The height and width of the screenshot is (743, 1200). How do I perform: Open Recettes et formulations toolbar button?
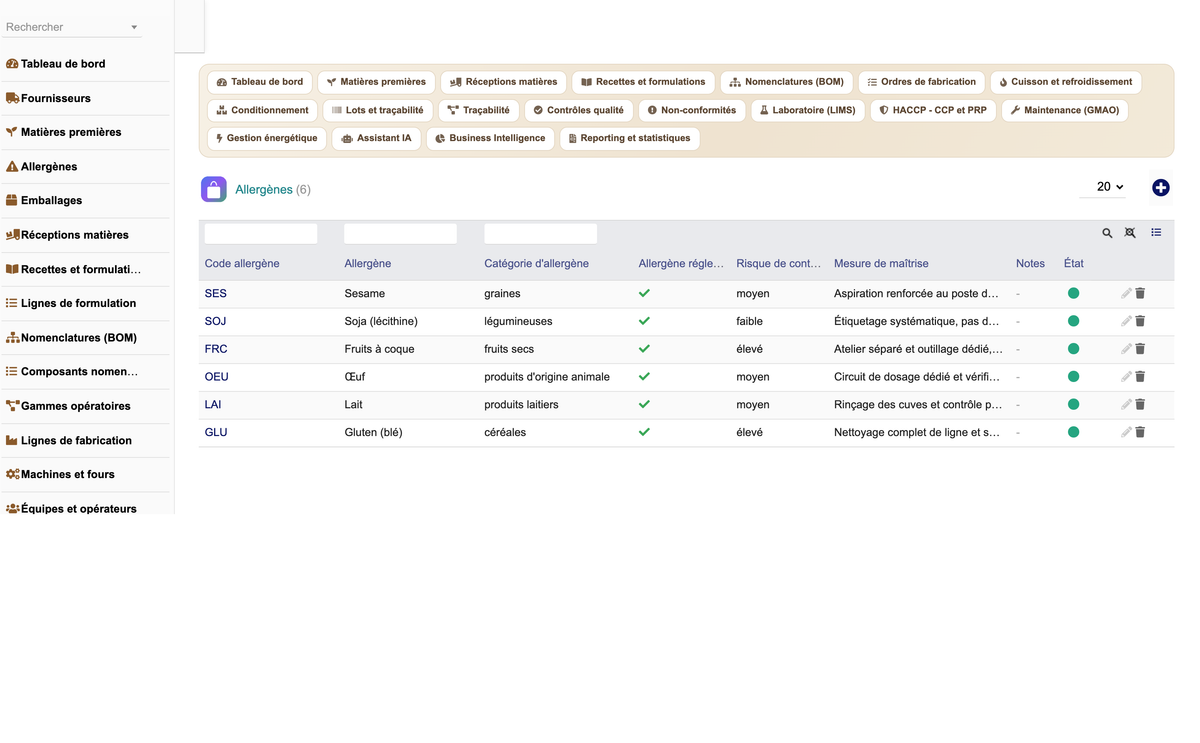pos(643,82)
